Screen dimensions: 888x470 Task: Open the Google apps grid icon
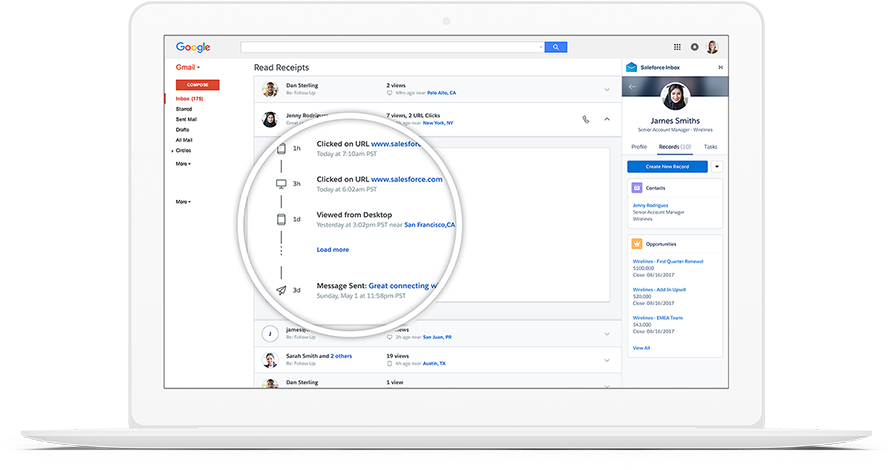(677, 47)
